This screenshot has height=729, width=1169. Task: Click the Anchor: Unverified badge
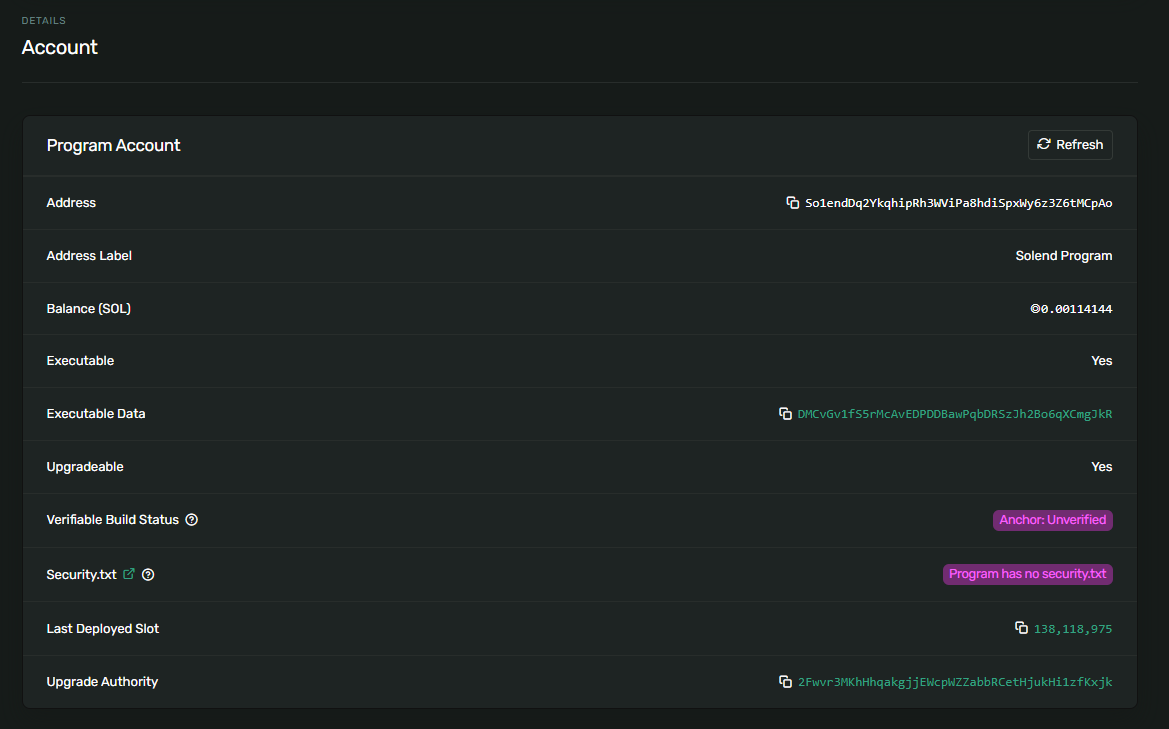[1052, 520]
